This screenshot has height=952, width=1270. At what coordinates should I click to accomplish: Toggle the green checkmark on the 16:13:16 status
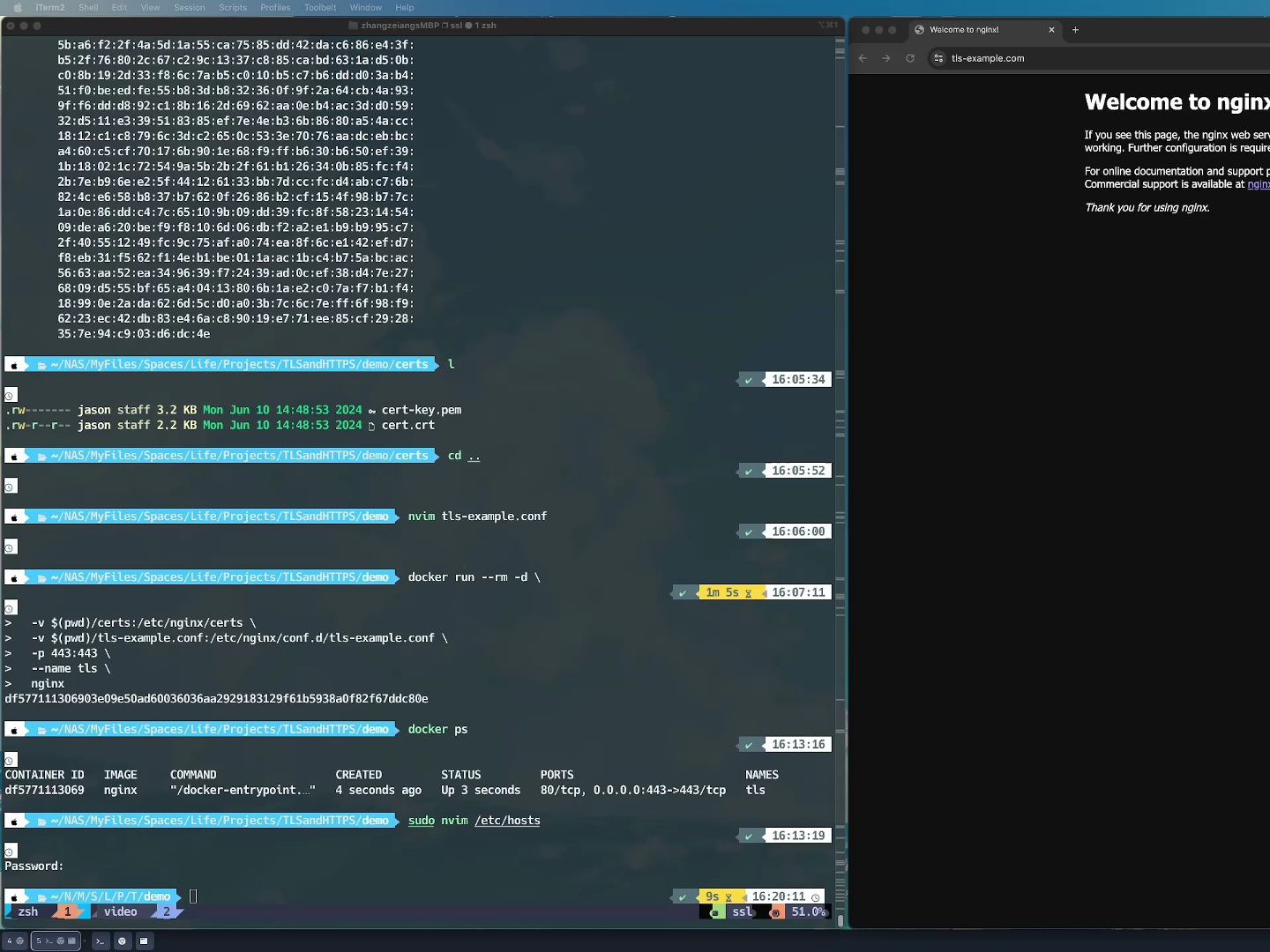[x=749, y=744]
